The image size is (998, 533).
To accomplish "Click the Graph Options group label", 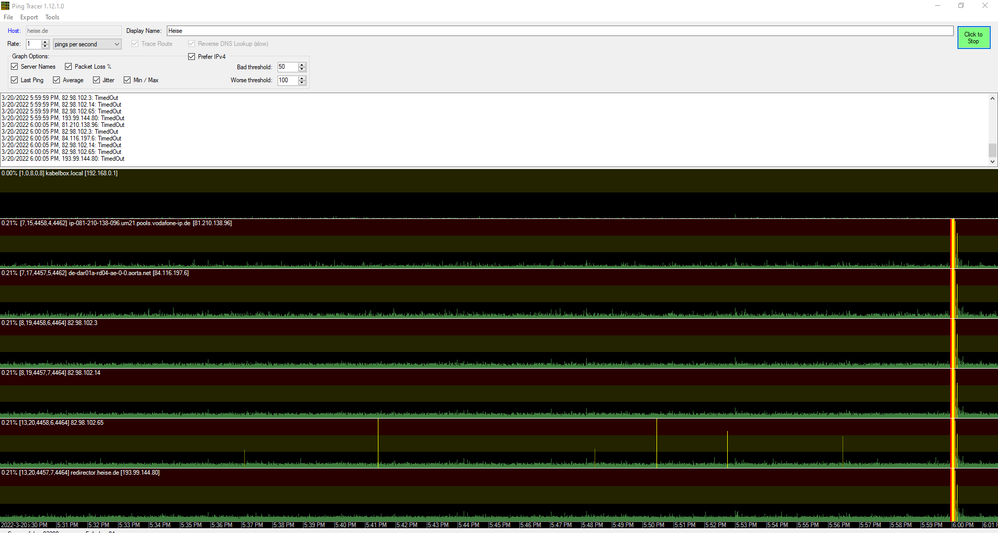I will point(31,57).
